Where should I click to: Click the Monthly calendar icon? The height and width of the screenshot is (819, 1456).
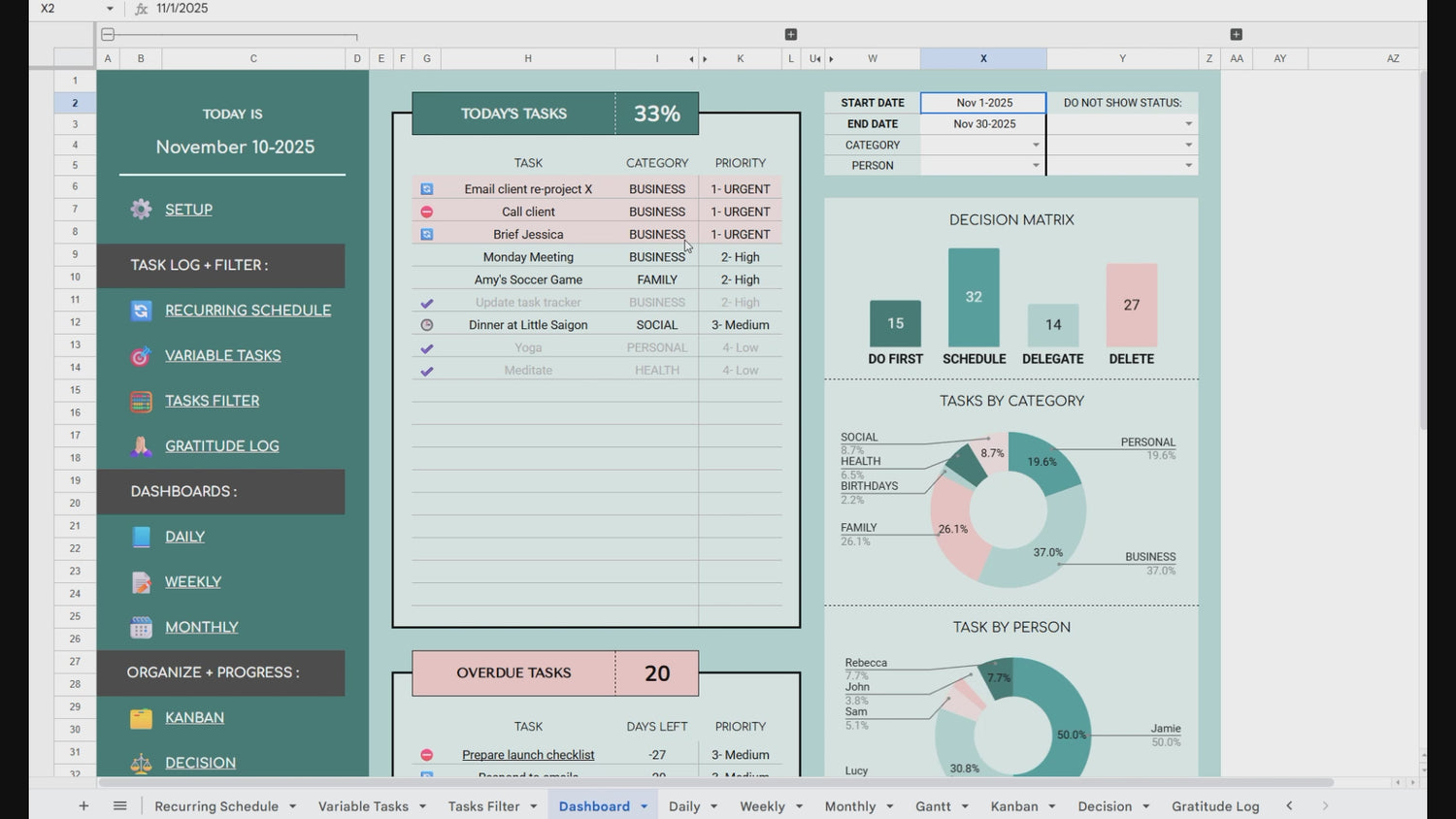click(141, 627)
